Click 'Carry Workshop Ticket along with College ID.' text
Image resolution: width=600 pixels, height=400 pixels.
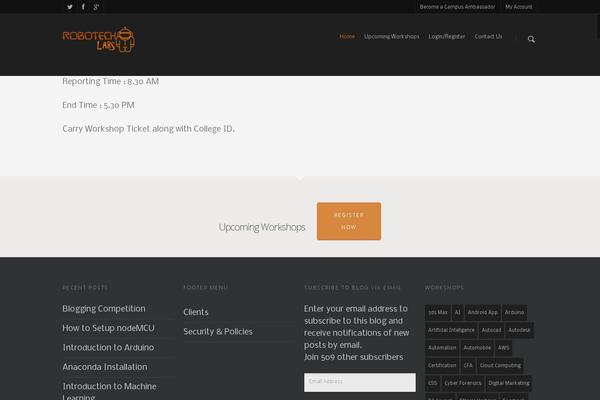(148, 129)
